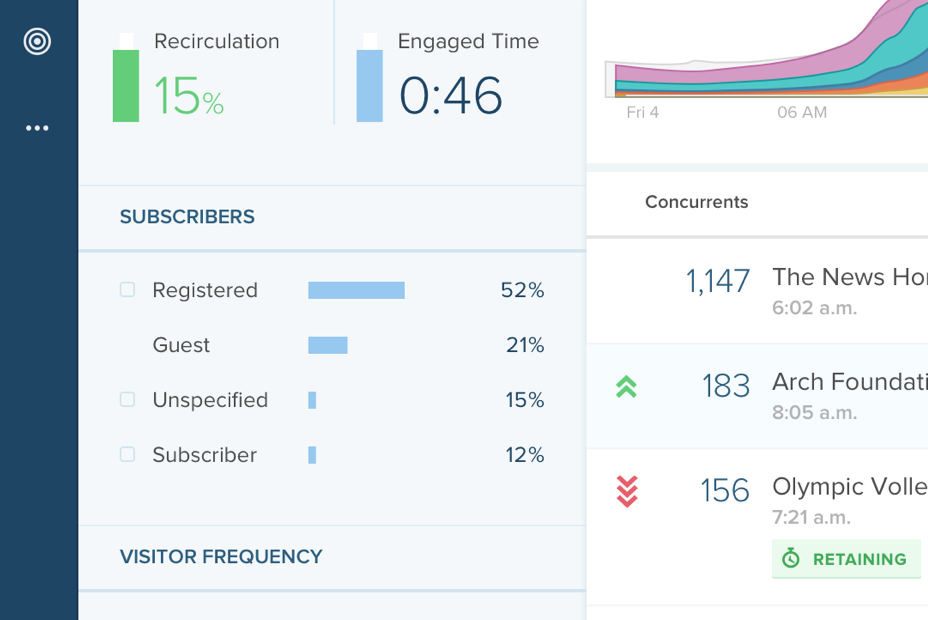Click the Retaining badge

pyautogui.click(x=846, y=559)
